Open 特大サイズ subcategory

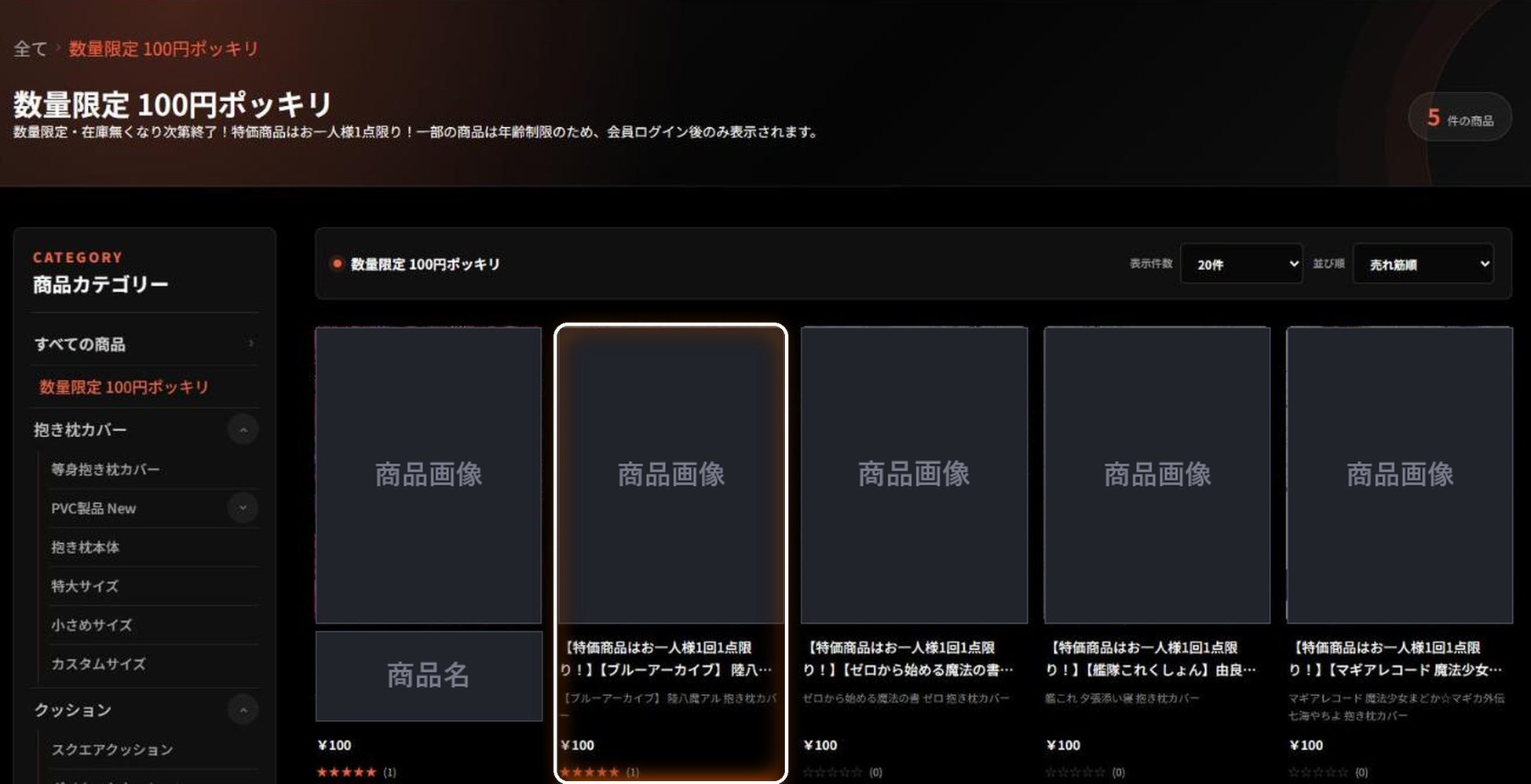tap(85, 586)
